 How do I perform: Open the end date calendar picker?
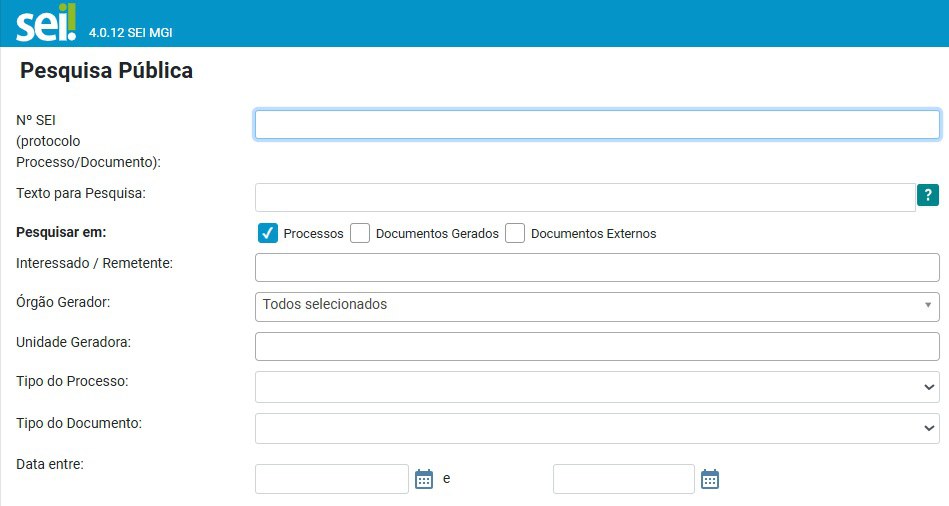[710, 479]
